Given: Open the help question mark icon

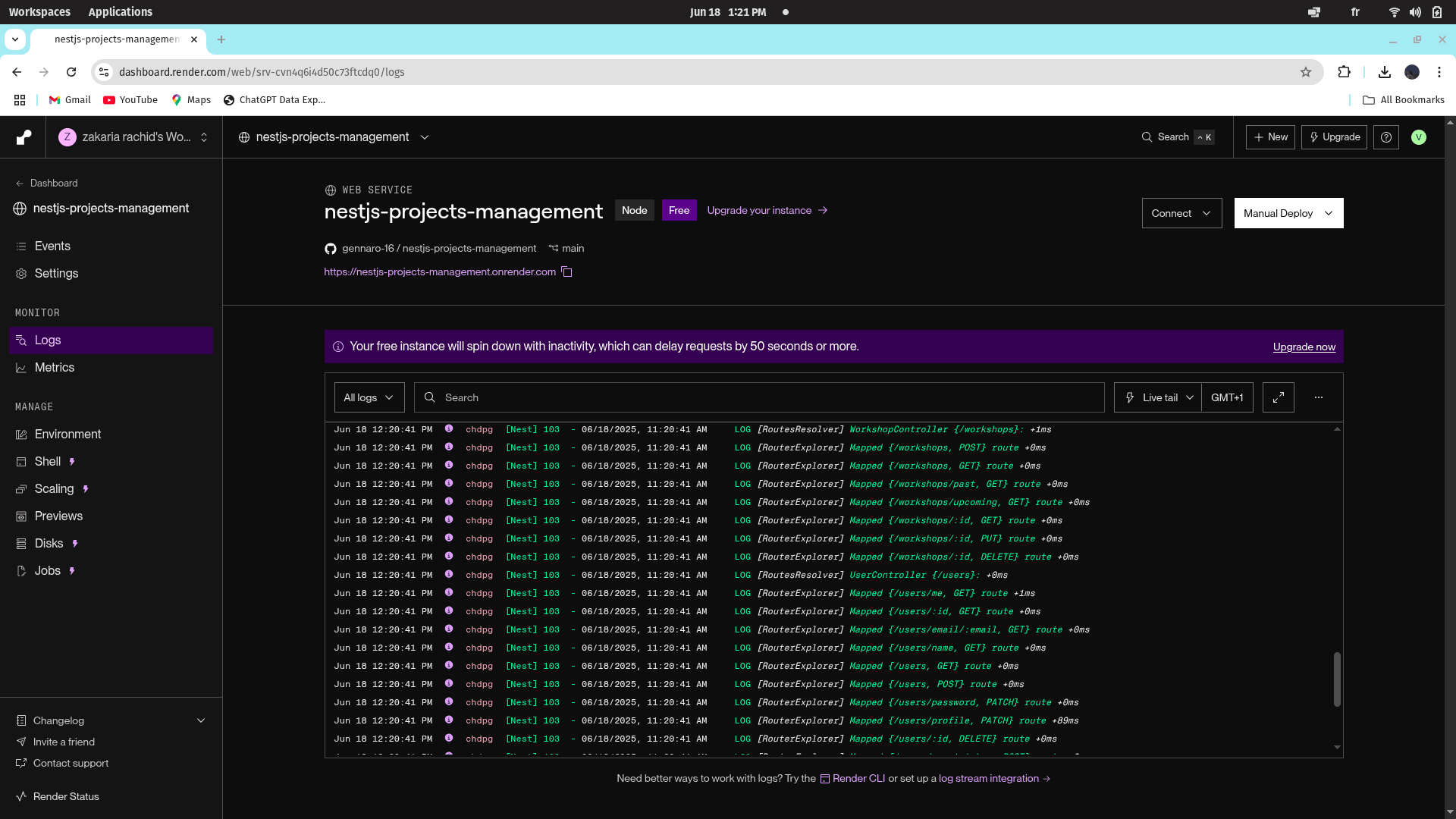Looking at the screenshot, I should [1386, 137].
